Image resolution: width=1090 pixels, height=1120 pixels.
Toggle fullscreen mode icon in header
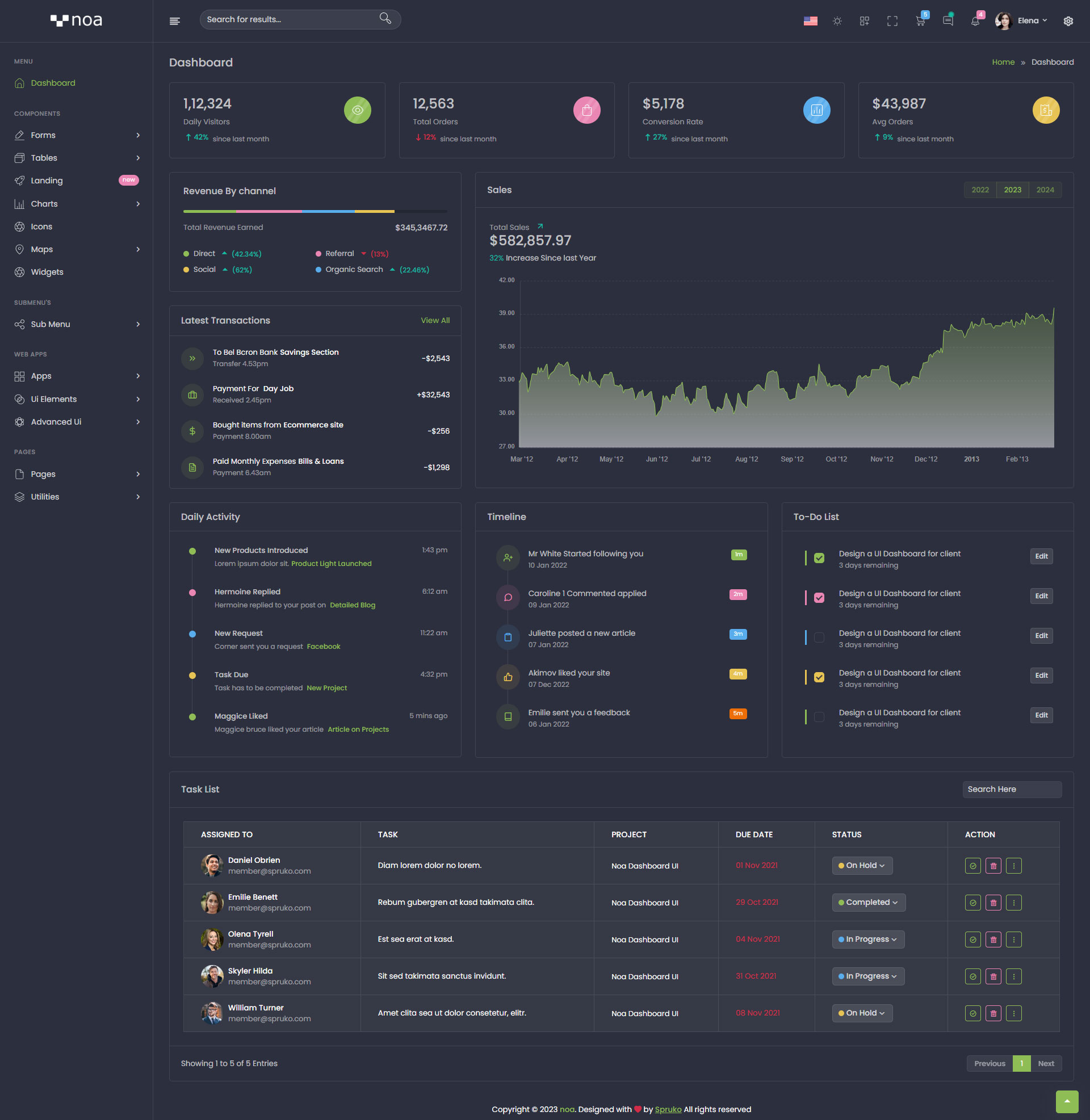click(892, 21)
